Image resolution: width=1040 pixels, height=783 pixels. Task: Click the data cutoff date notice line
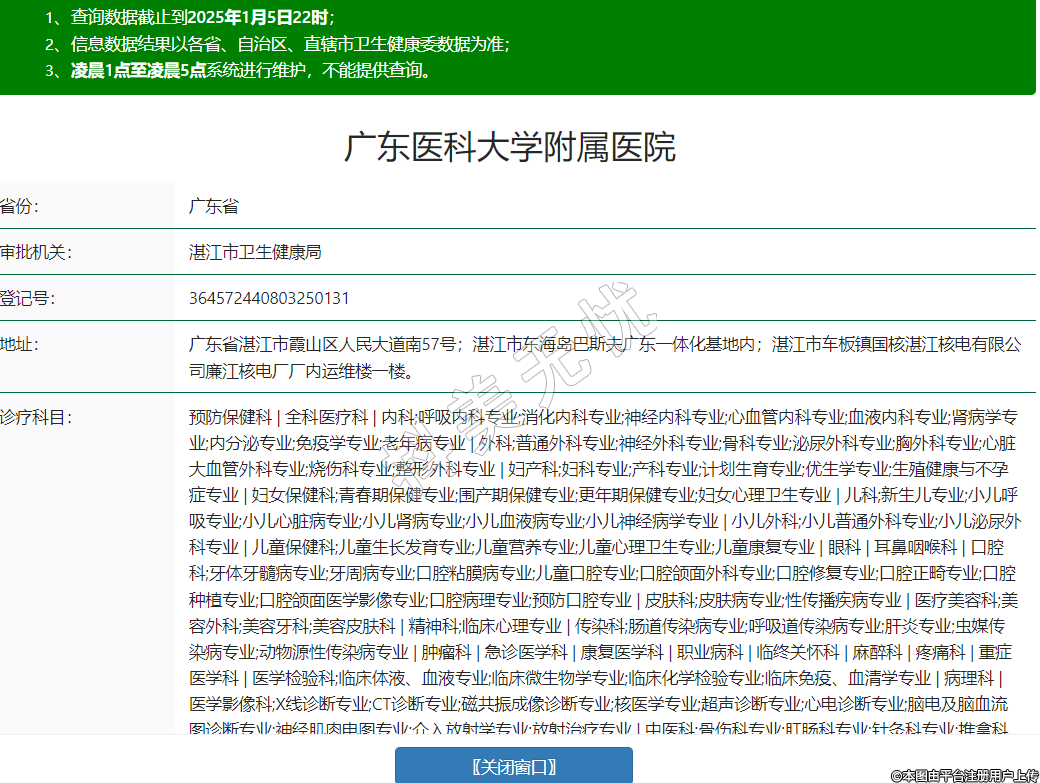tap(190, 17)
